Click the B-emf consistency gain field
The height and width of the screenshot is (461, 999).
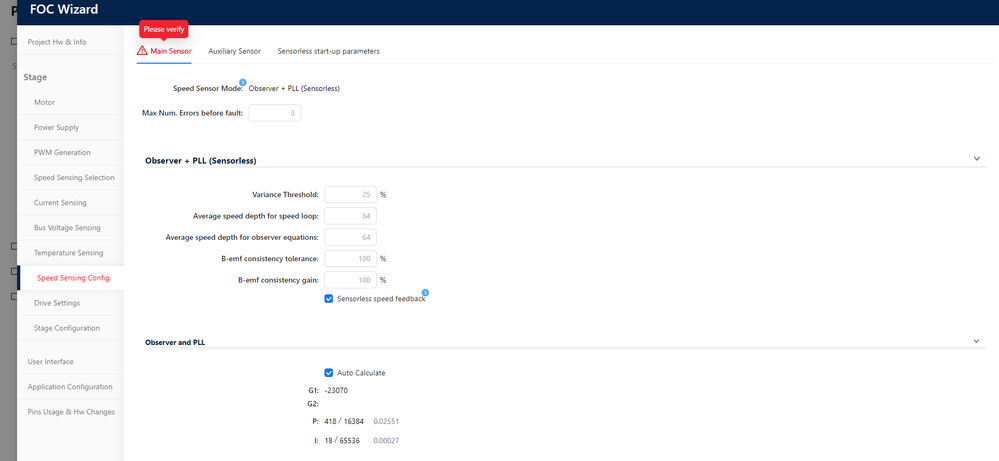coord(350,280)
